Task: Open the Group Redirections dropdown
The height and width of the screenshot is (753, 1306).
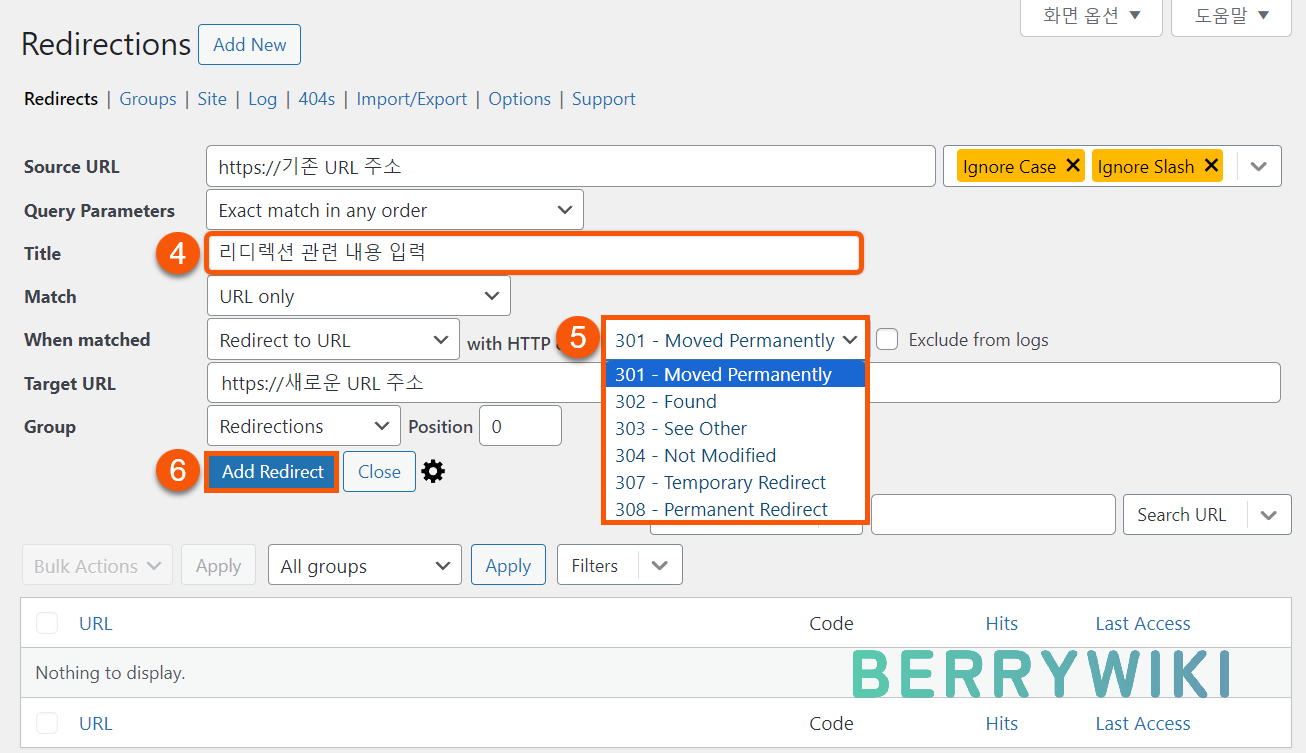Action: [x=304, y=426]
